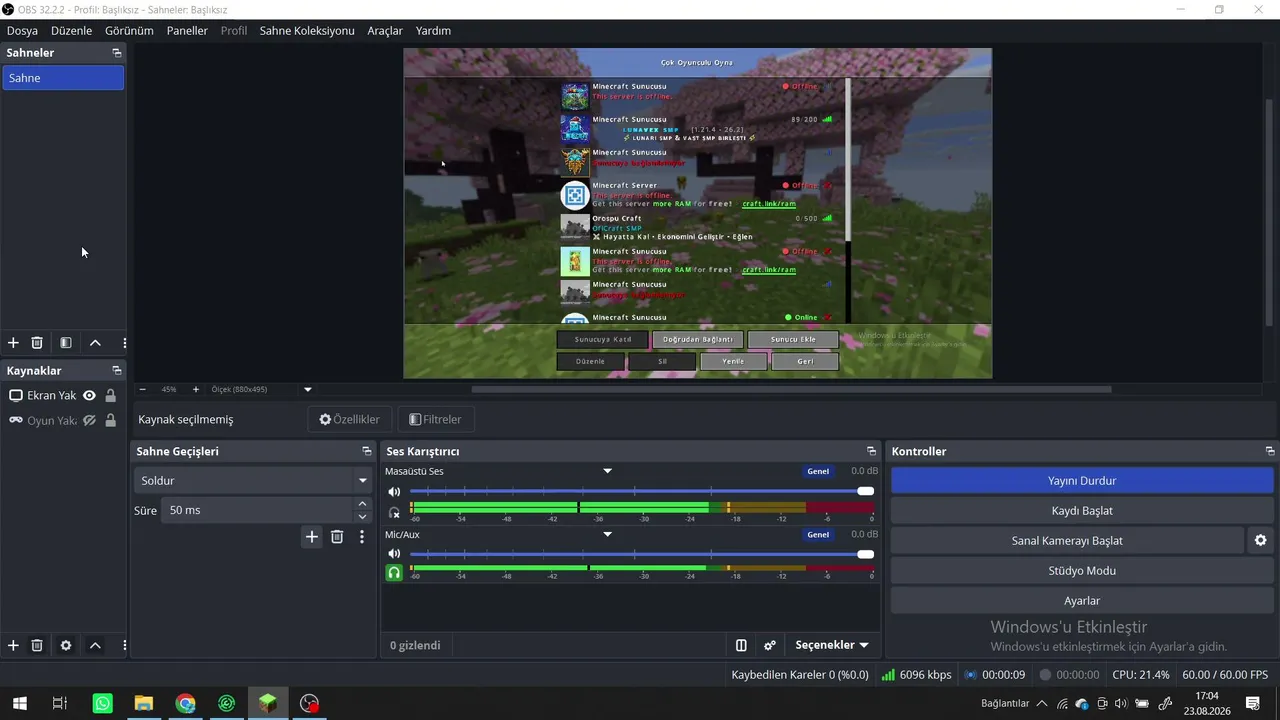Add a new source in Kaynaklar
Viewport: 1280px width, 720px height.
[13, 645]
